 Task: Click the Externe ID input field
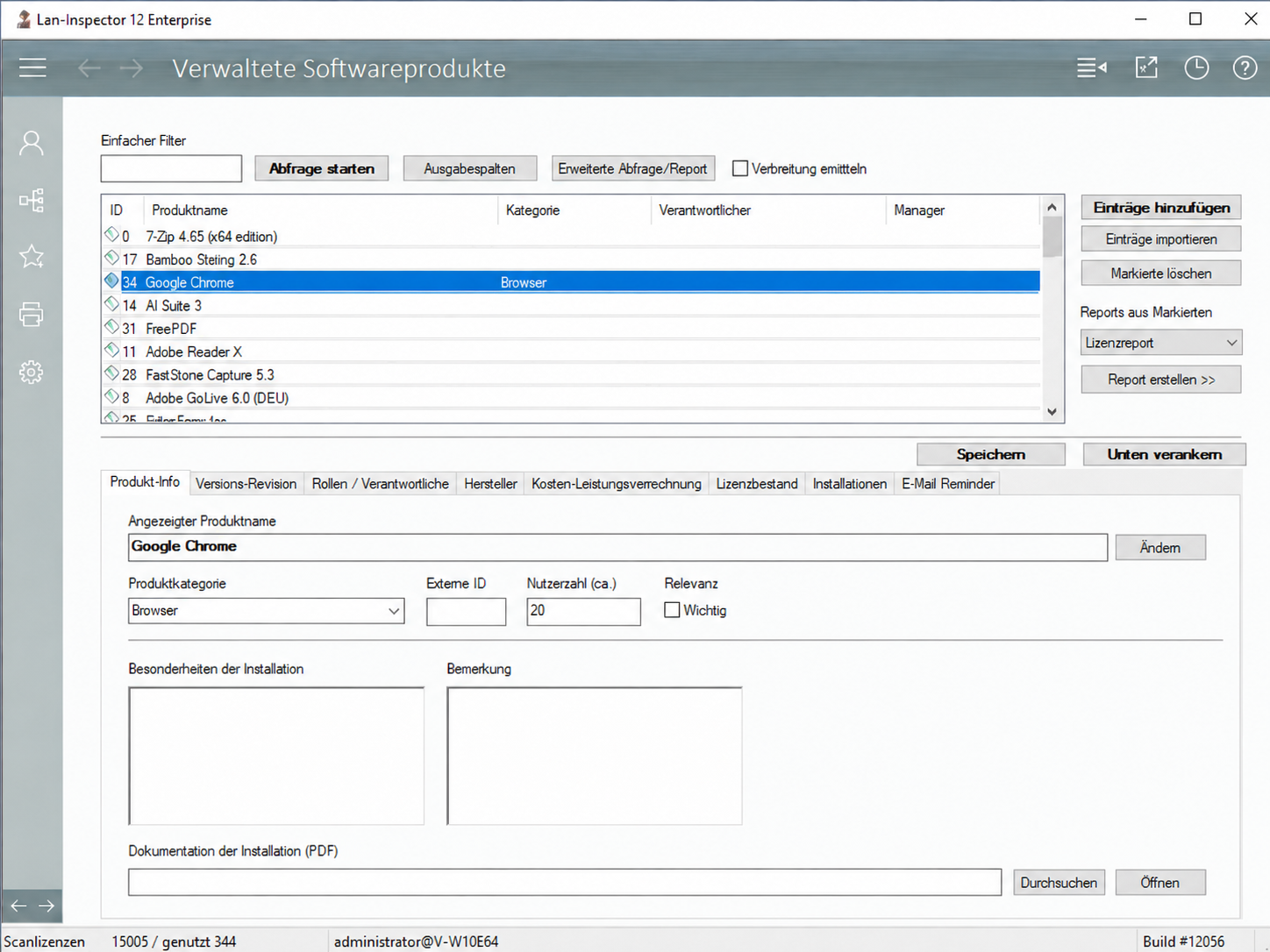pyautogui.click(x=466, y=611)
